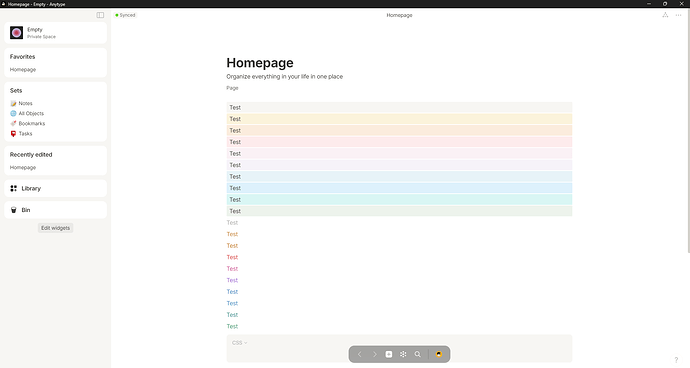Open the All Objects set
Viewport: 690px width, 368px height.
pos(31,114)
